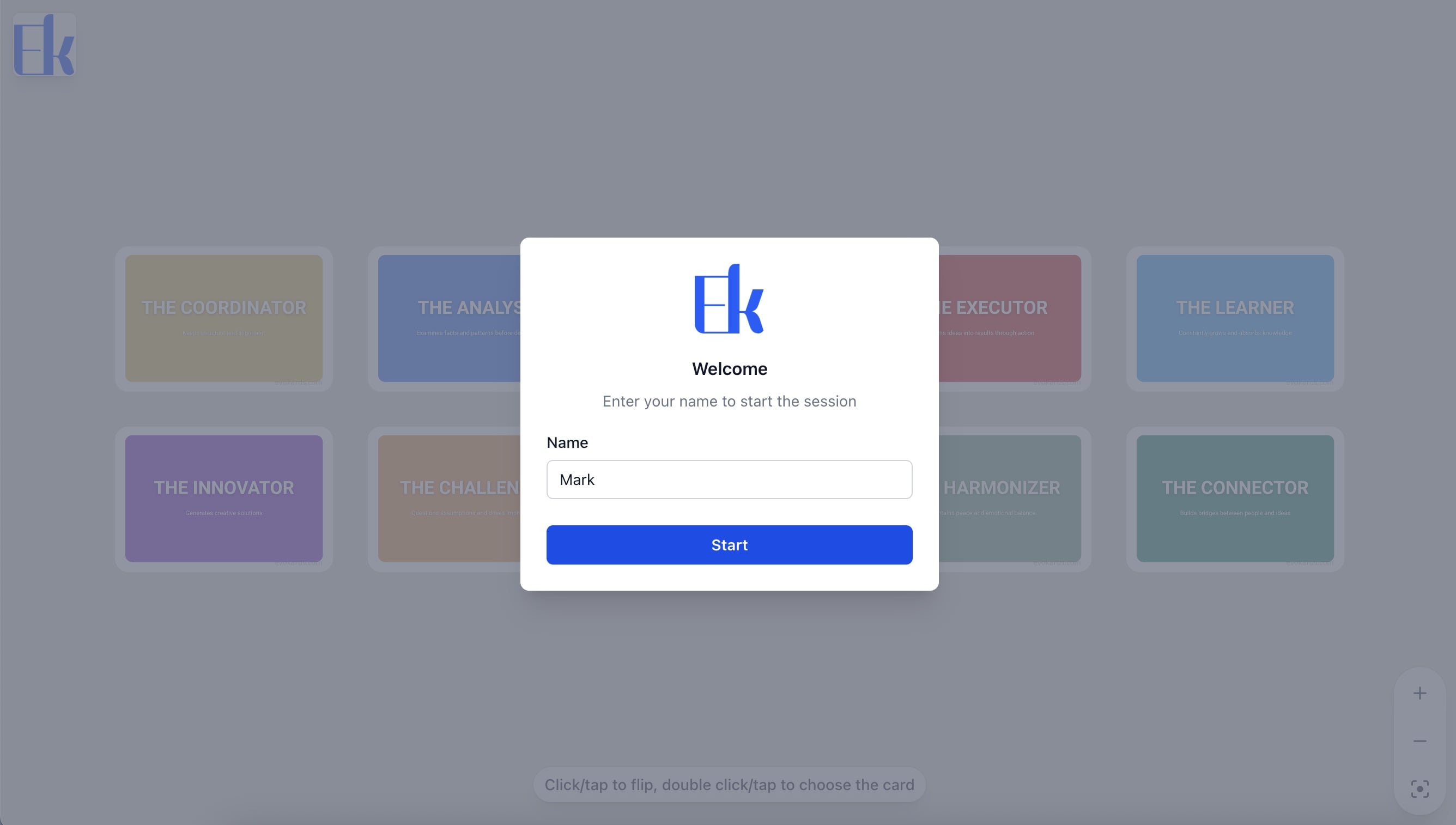Viewport: 1456px width, 825px height.
Task: Click the Name field label
Action: (567, 442)
